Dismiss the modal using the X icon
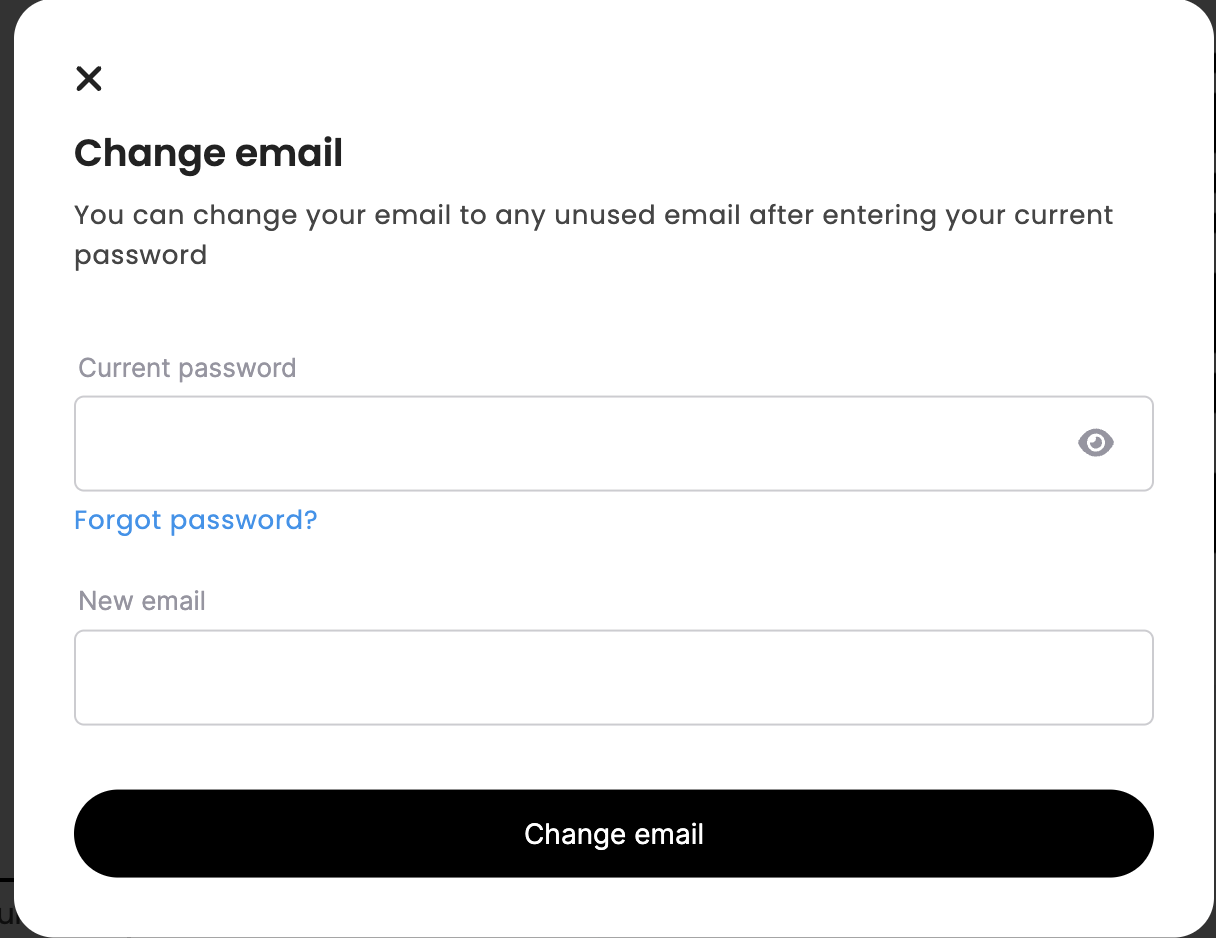This screenshot has height=938, width=1216. click(x=89, y=78)
